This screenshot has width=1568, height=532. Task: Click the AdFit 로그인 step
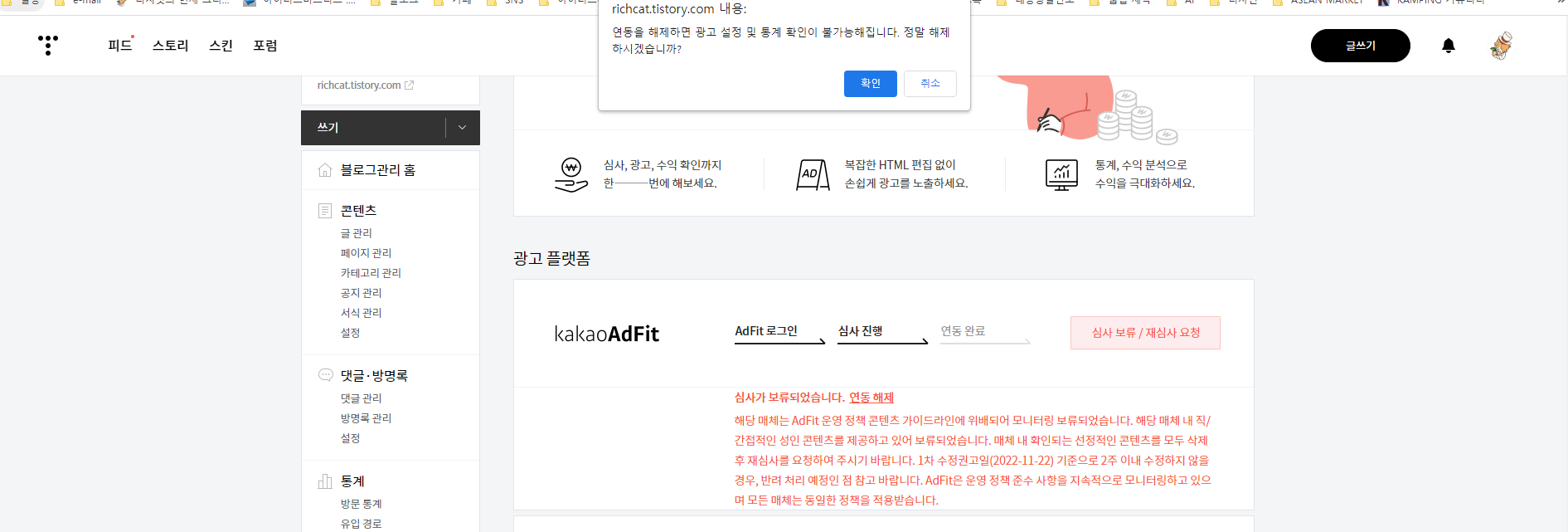click(766, 331)
